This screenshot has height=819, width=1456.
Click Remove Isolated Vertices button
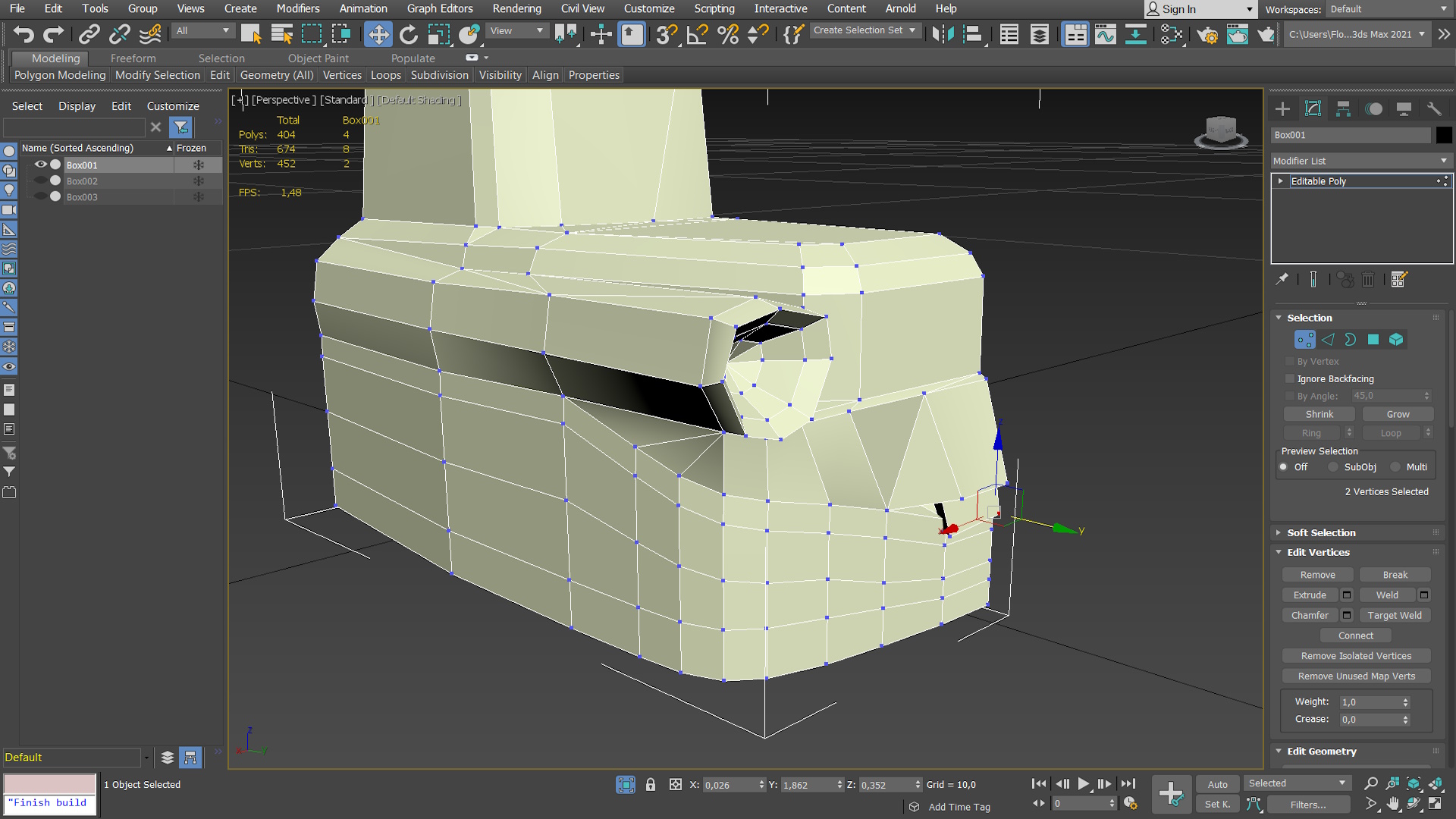(1356, 656)
